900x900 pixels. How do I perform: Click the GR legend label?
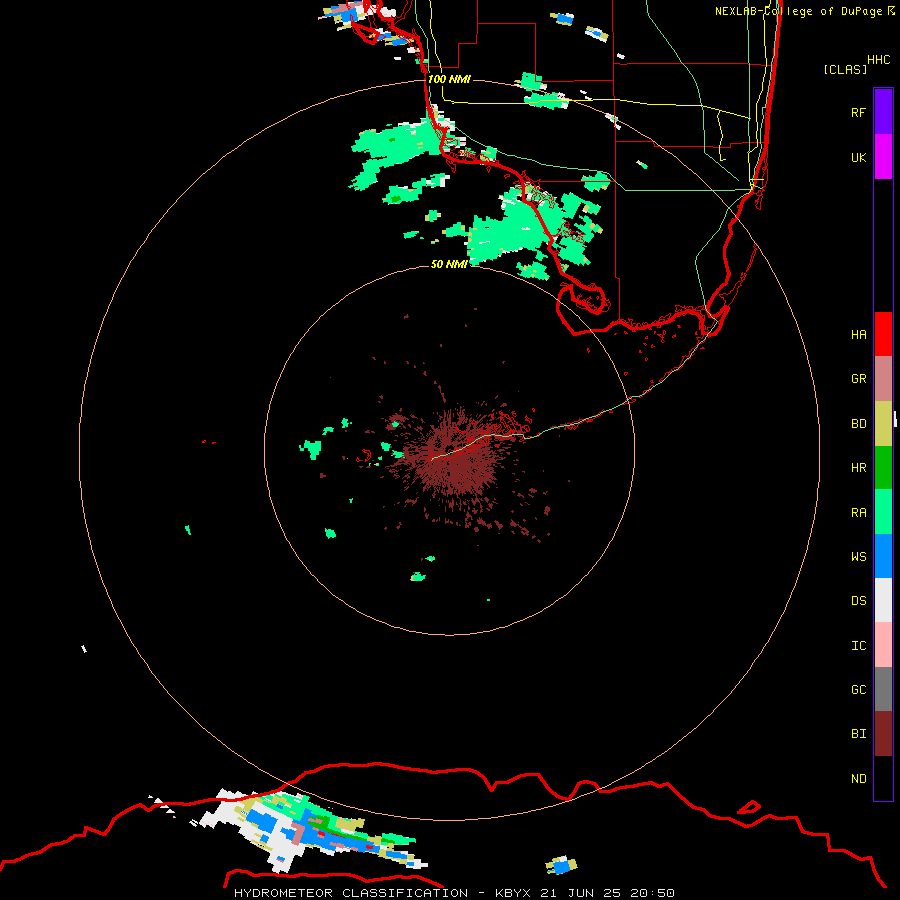point(858,379)
